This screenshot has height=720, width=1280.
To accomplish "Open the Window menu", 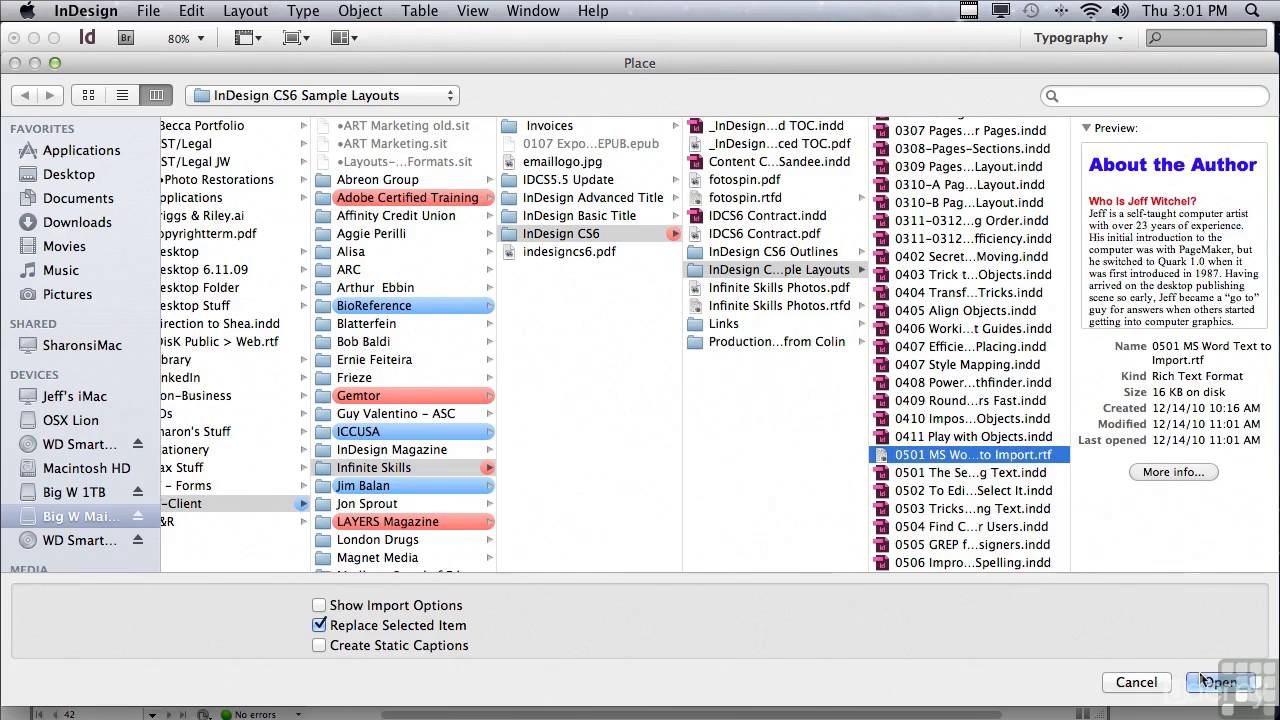I will [x=532, y=11].
